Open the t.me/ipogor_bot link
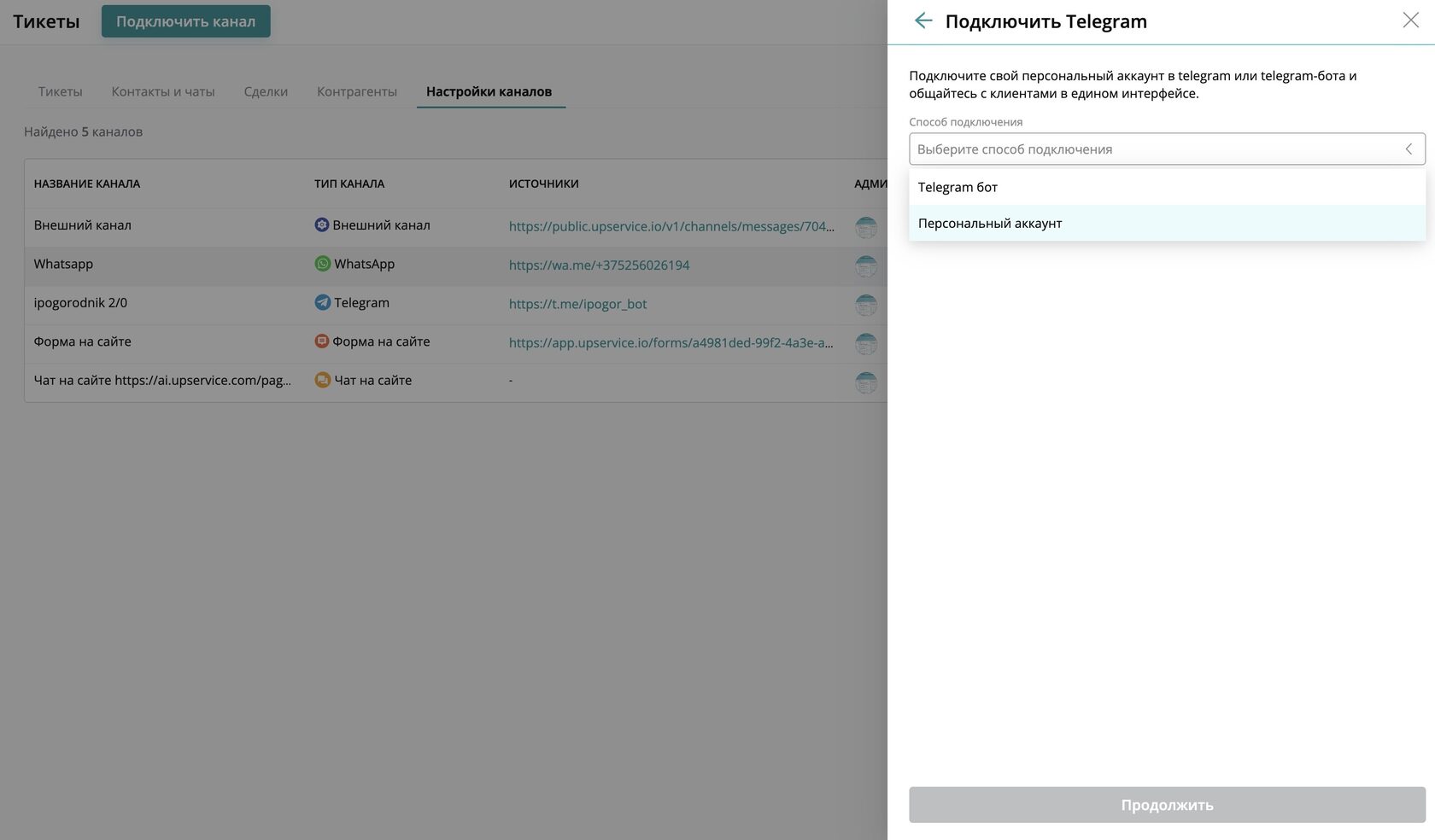 coord(577,304)
